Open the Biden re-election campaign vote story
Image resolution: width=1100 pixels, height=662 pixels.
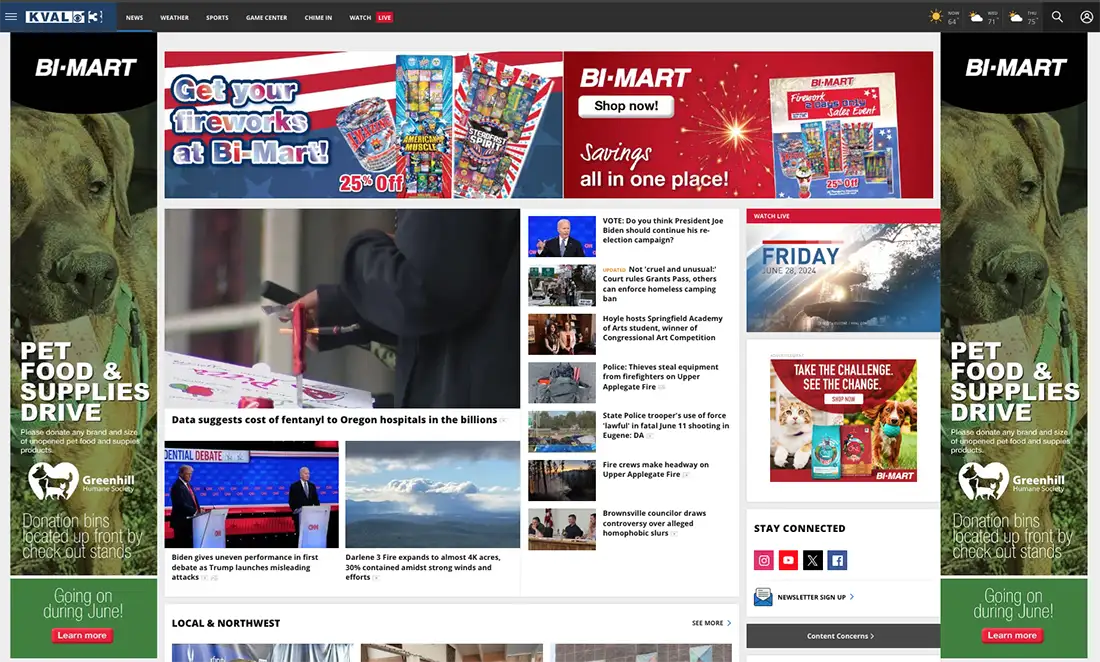pyautogui.click(x=662, y=230)
